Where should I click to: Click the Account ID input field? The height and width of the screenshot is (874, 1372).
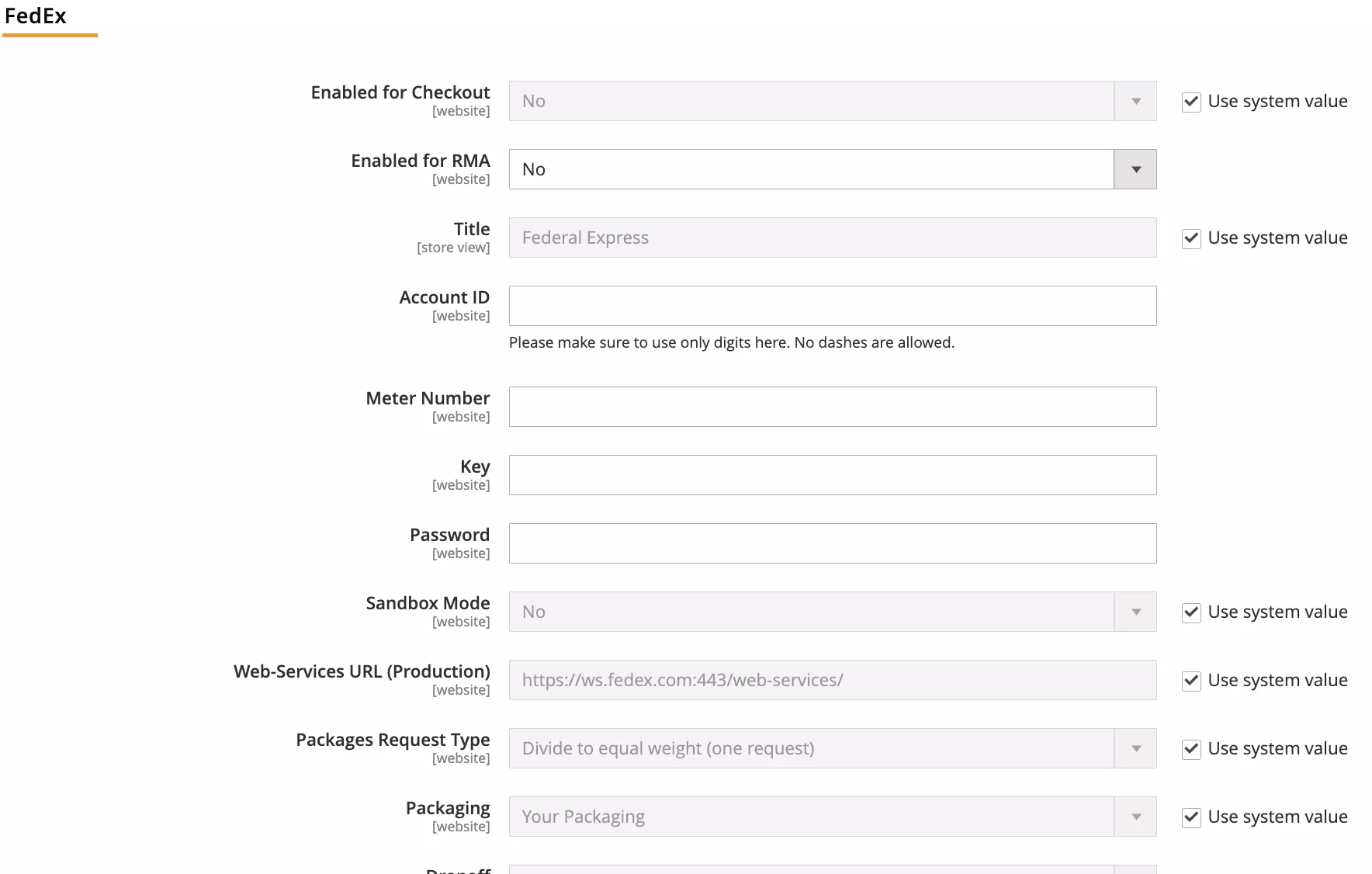click(x=832, y=306)
